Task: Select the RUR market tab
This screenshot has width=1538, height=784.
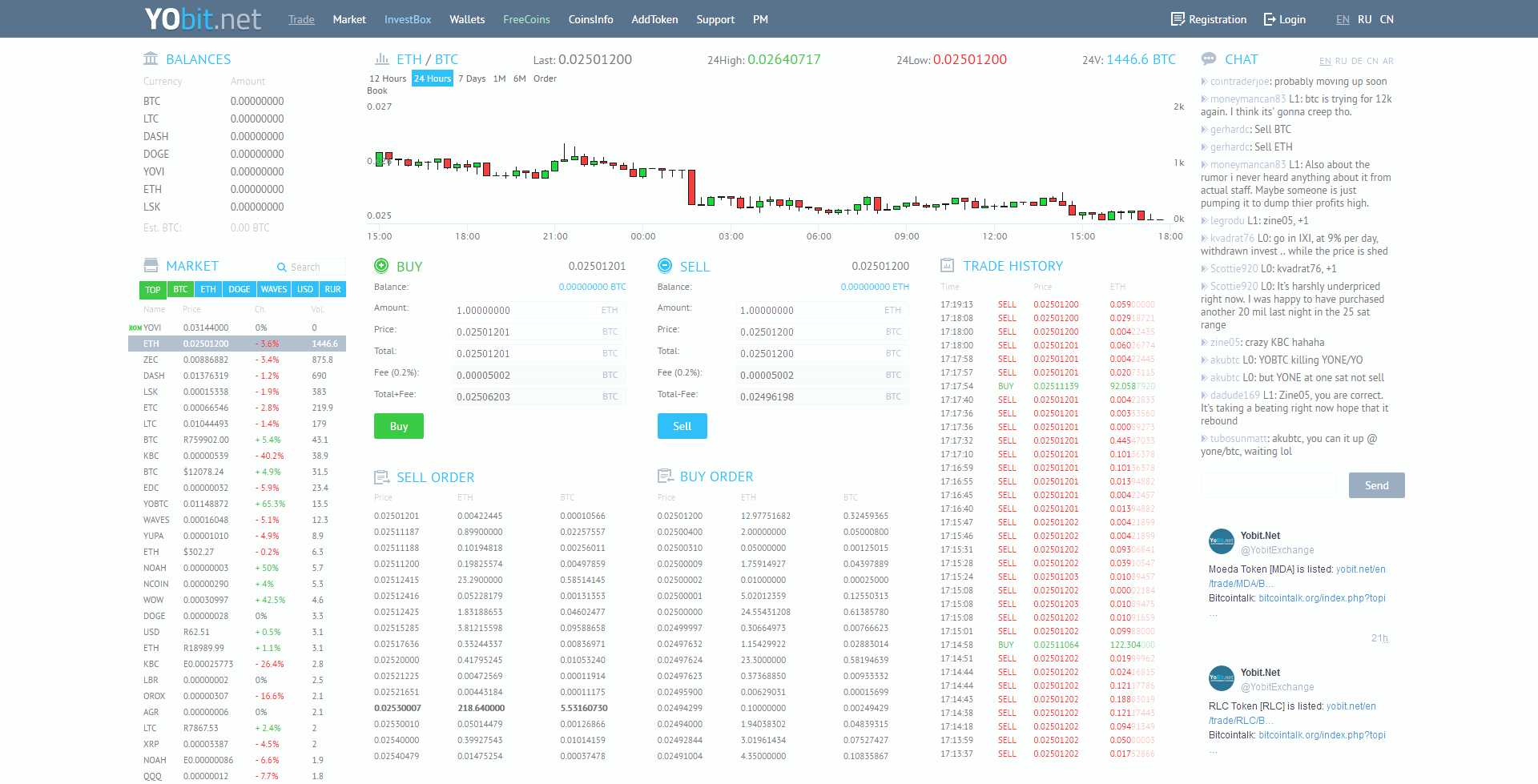Action: tap(333, 289)
